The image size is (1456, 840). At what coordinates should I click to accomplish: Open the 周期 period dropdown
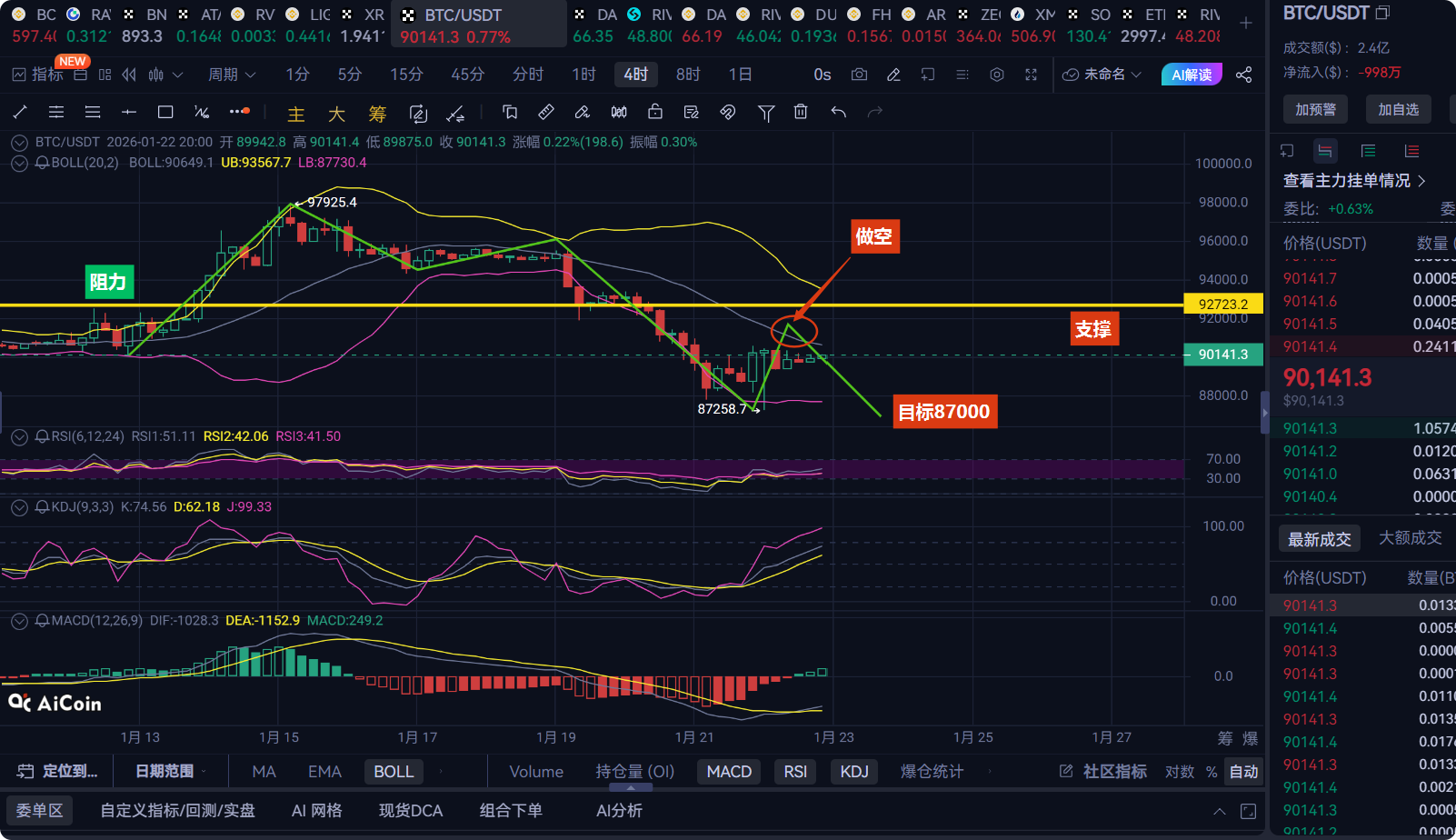click(232, 75)
